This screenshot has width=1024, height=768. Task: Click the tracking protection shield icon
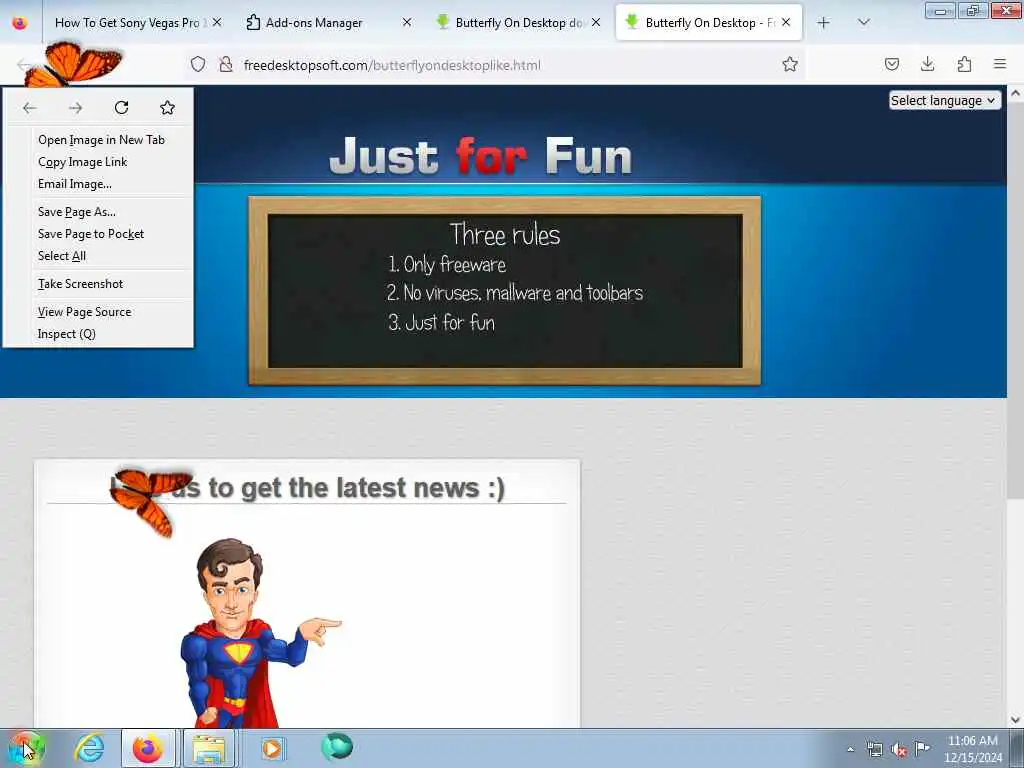pos(198,64)
